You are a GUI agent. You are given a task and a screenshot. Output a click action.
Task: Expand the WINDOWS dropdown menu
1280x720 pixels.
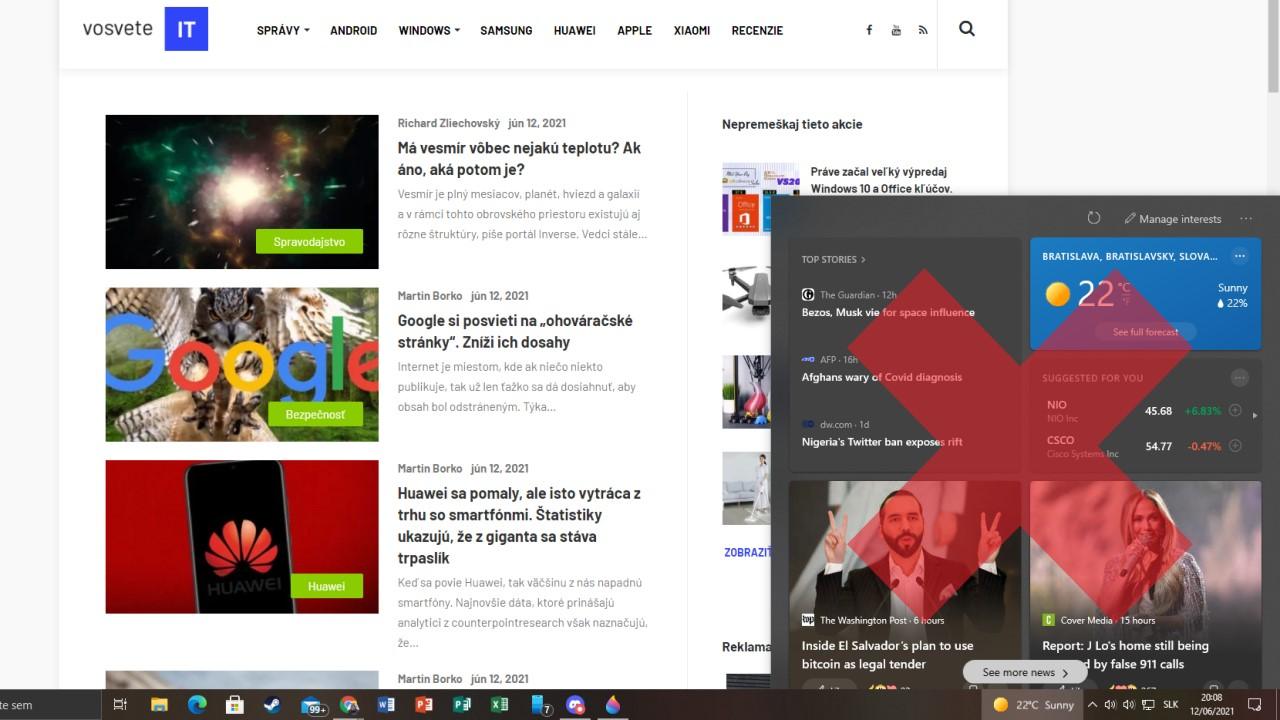[429, 30]
